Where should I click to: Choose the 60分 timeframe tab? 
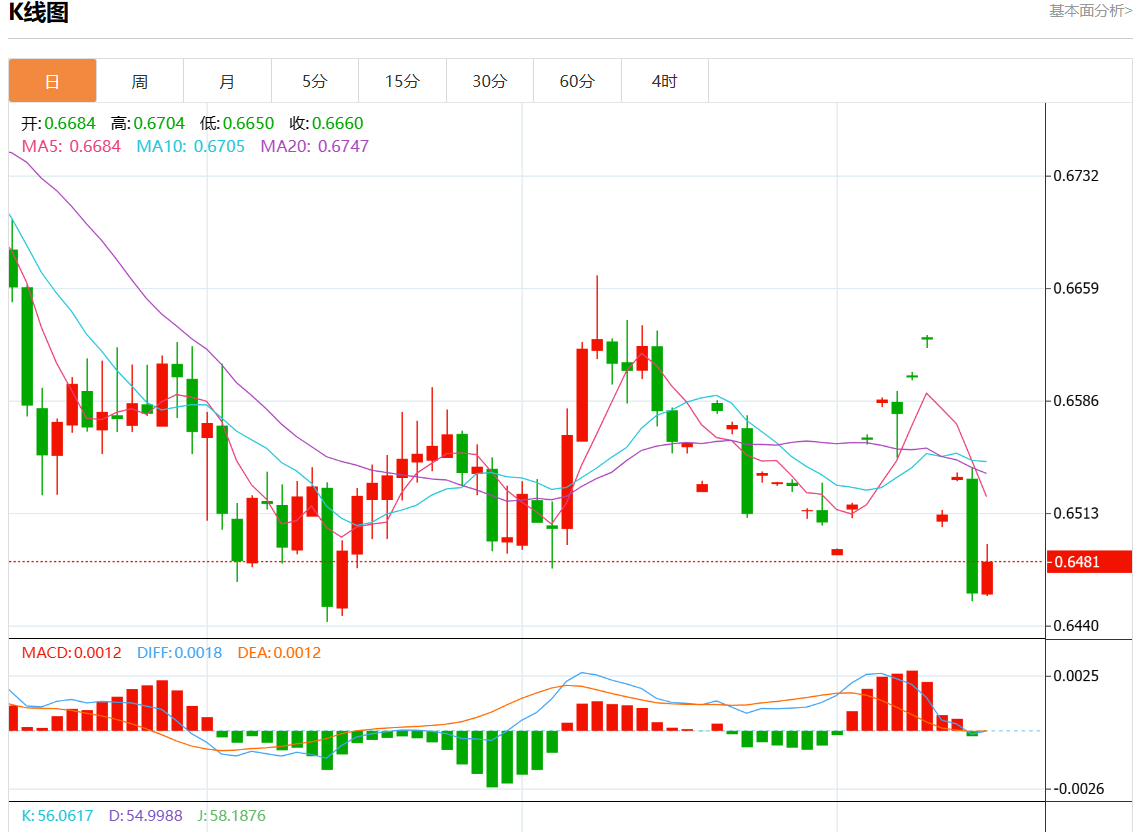pos(577,81)
